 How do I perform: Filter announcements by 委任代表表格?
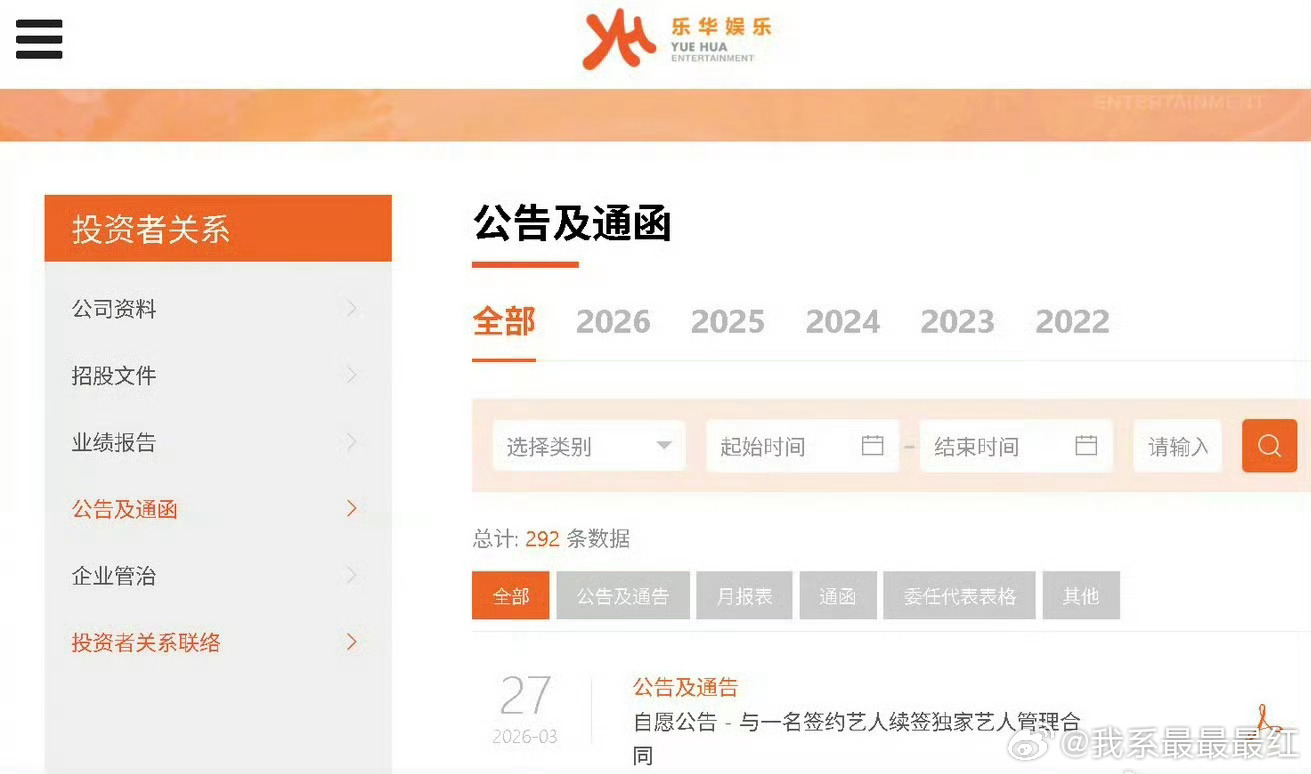click(x=958, y=595)
